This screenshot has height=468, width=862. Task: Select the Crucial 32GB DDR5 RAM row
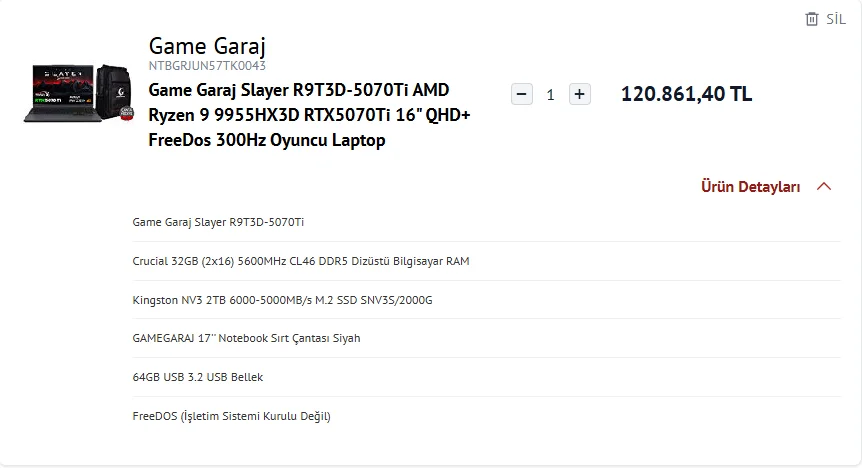pyautogui.click(x=486, y=261)
